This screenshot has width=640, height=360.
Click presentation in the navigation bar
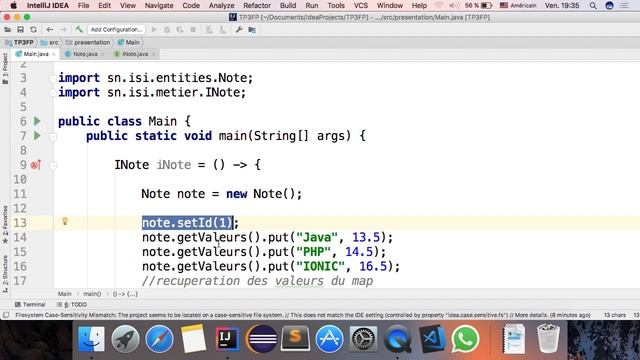(88, 42)
